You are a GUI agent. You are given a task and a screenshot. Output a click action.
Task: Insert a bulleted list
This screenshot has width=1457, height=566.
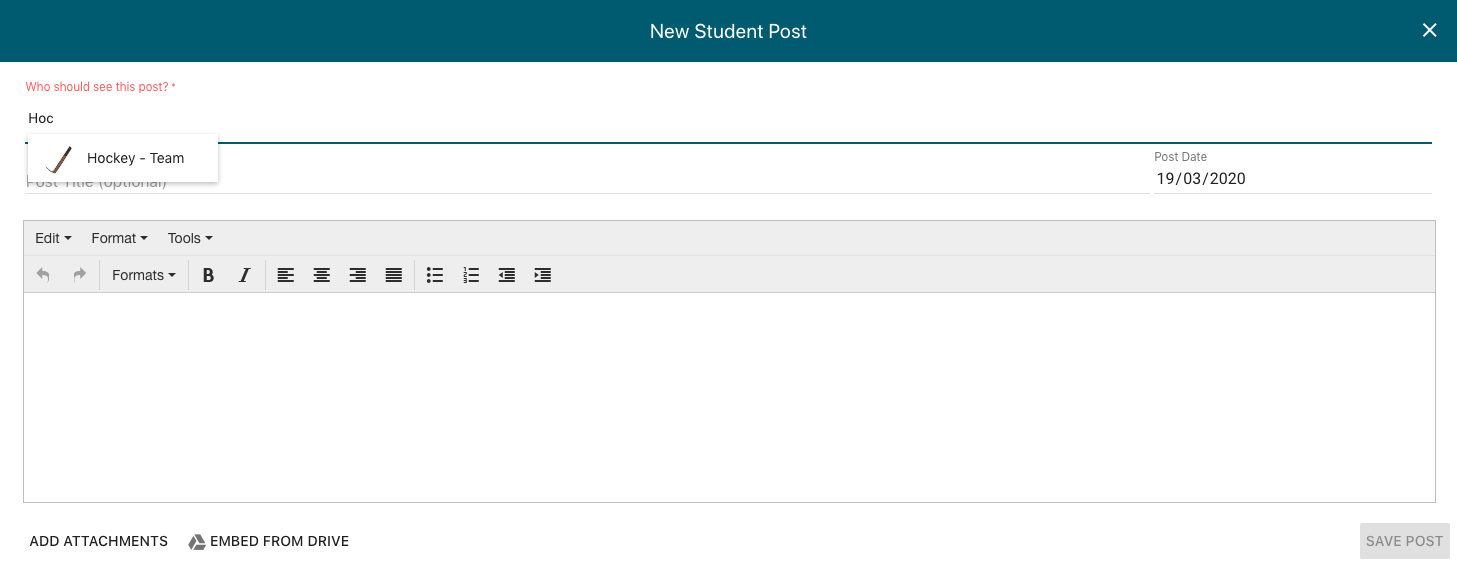(435, 275)
